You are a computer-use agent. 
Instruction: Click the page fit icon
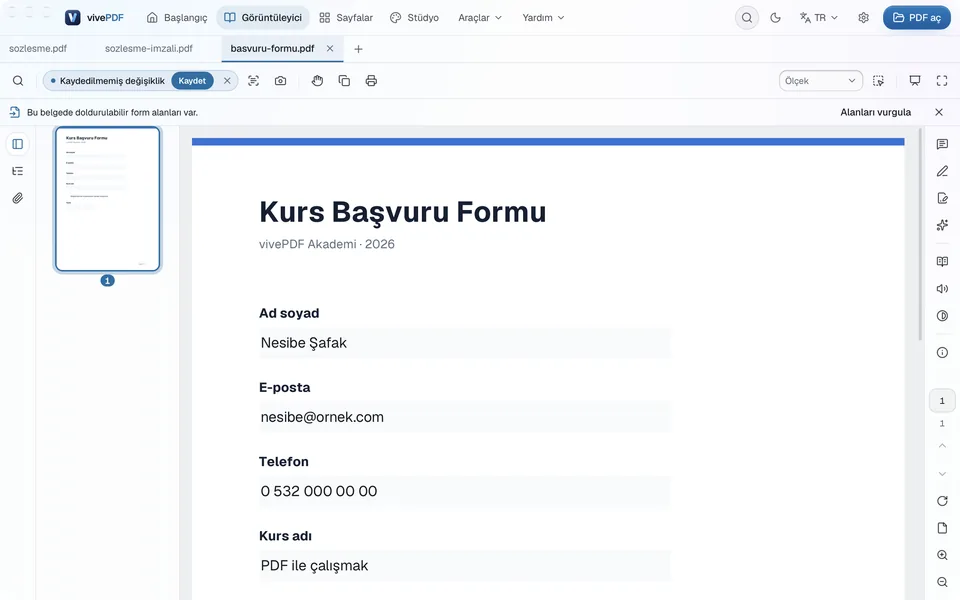942,528
